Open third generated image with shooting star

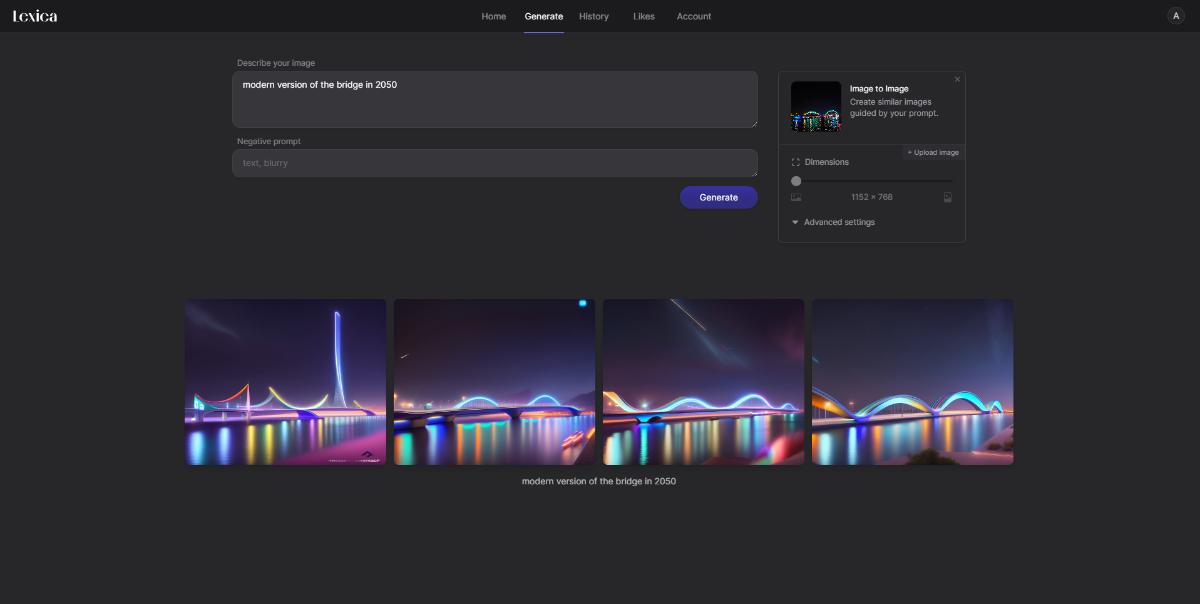[x=704, y=382]
